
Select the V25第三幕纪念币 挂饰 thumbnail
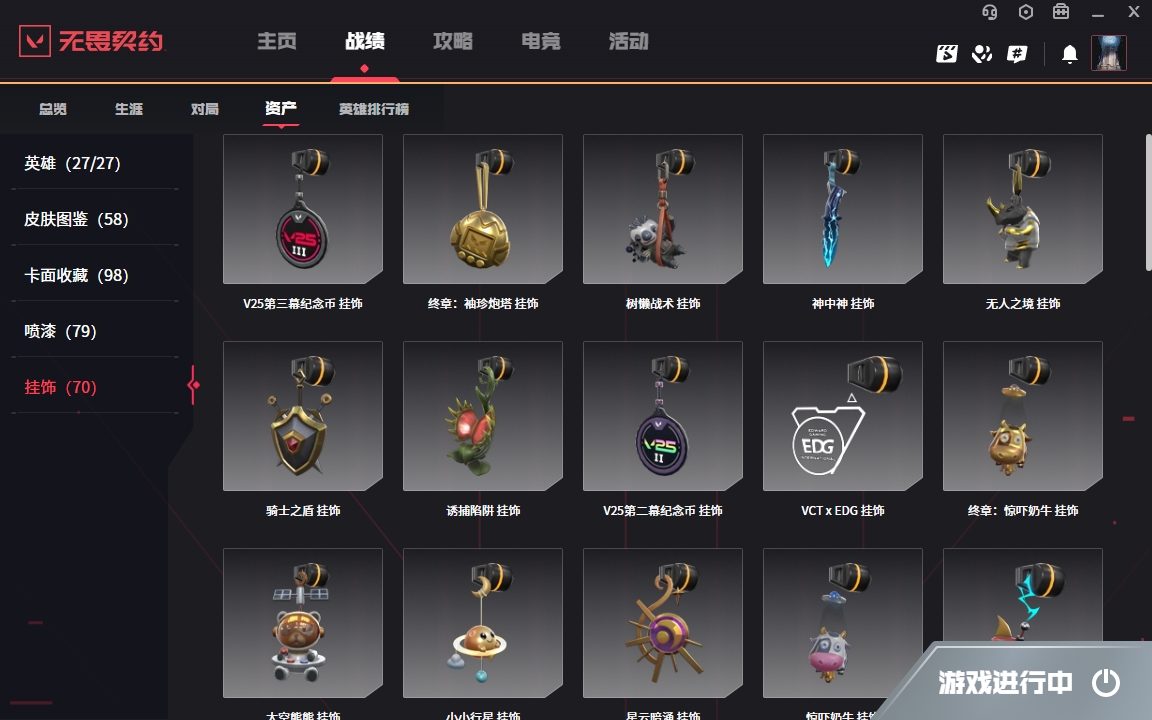pyautogui.click(x=303, y=209)
